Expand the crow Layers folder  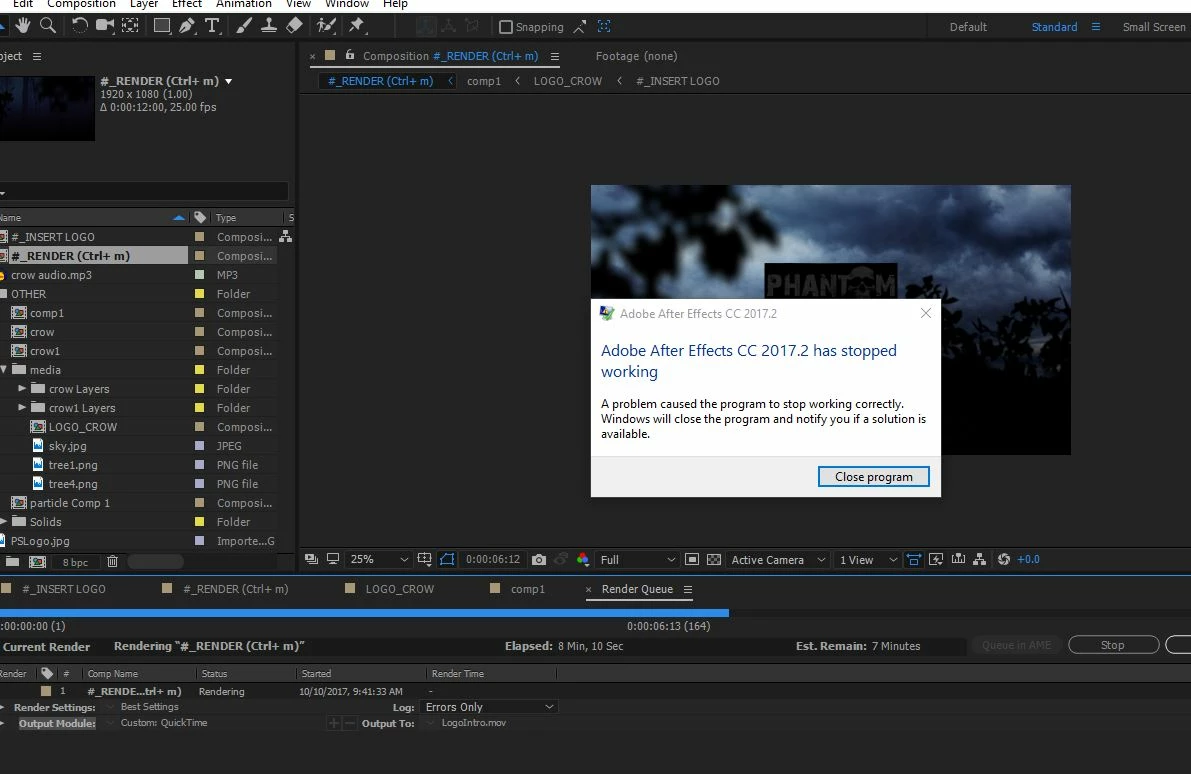(22, 388)
